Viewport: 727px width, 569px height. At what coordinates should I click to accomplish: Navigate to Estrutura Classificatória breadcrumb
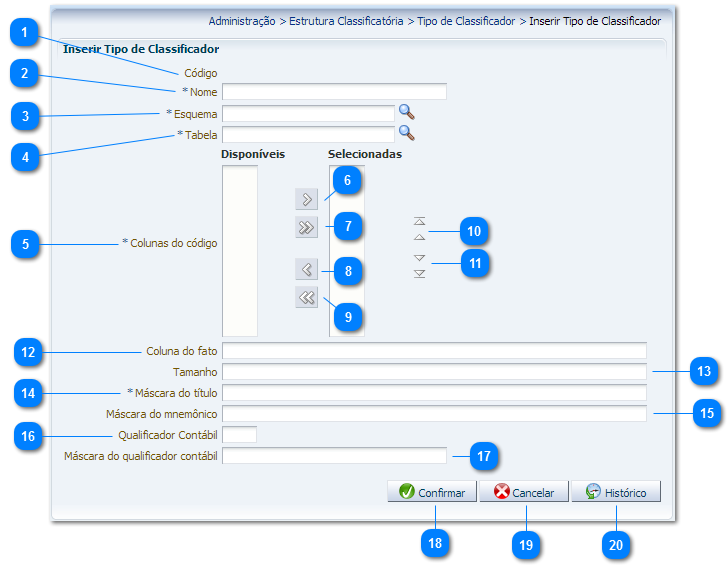tap(346, 20)
